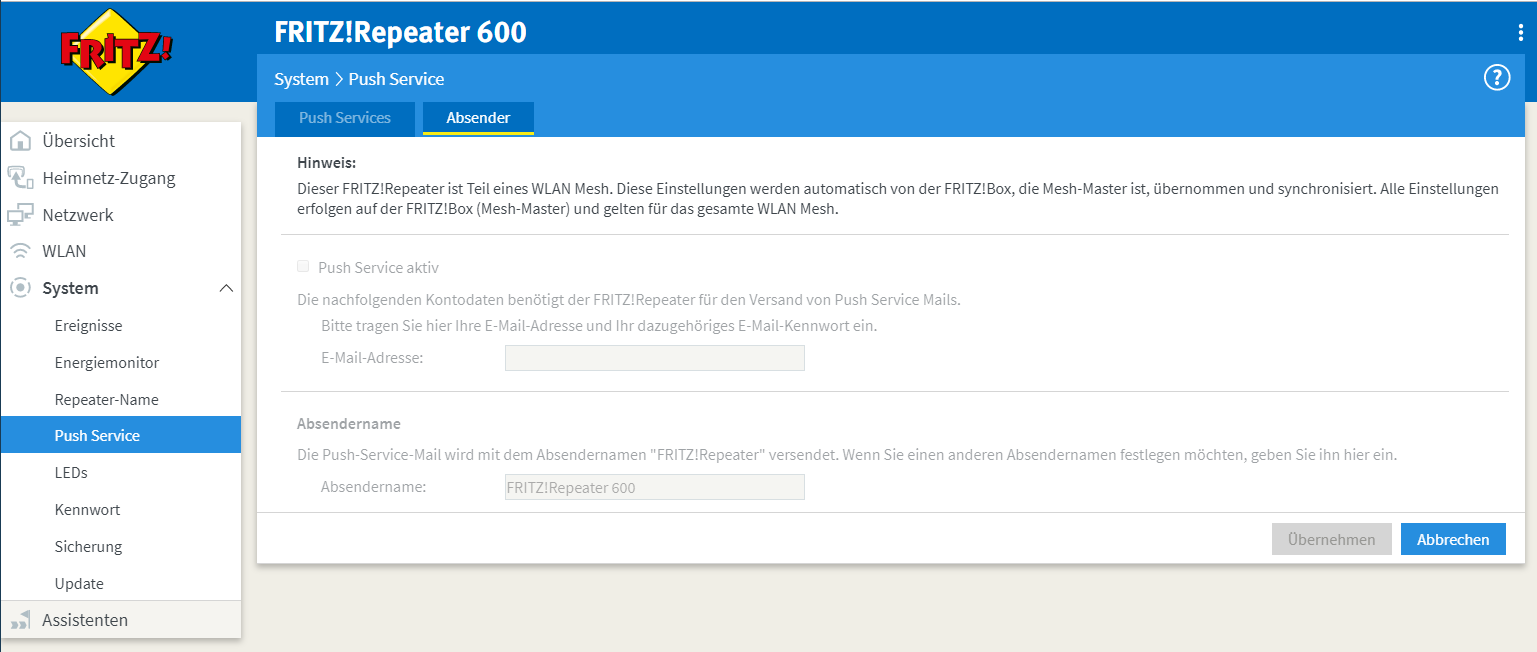Open the LEDs submenu entry

pyautogui.click(x=71, y=473)
